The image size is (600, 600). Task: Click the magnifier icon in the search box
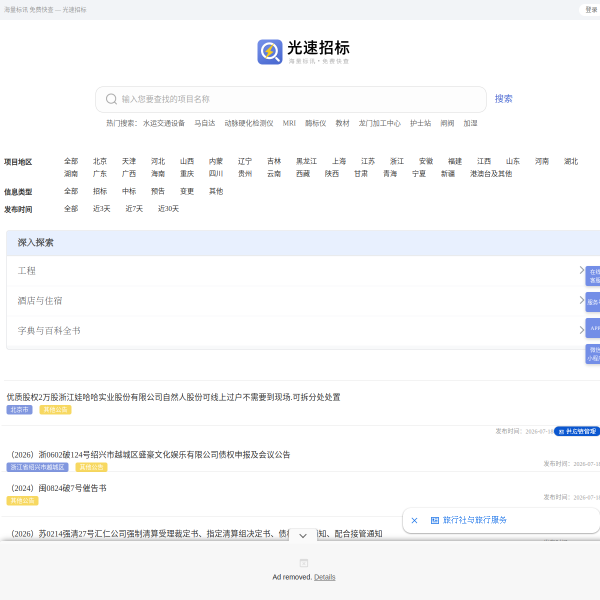(x=111, y=99)
